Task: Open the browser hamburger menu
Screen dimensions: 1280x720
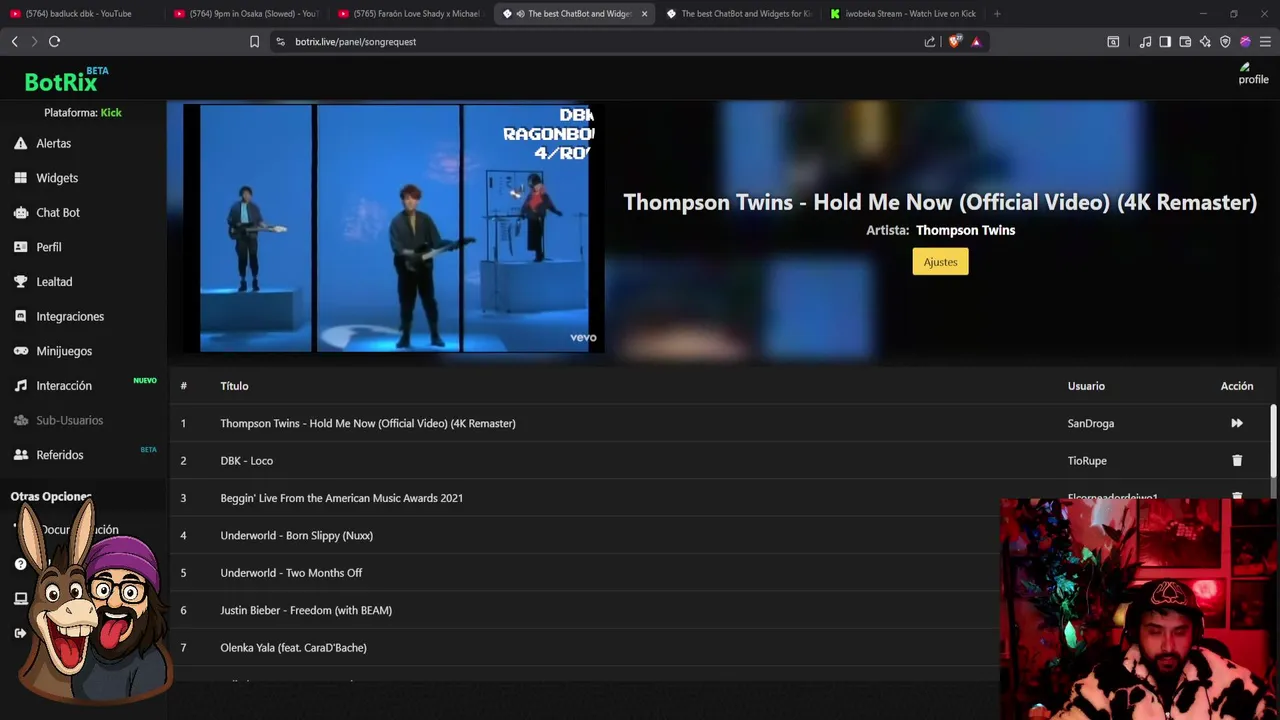Action: (1265, 41)
